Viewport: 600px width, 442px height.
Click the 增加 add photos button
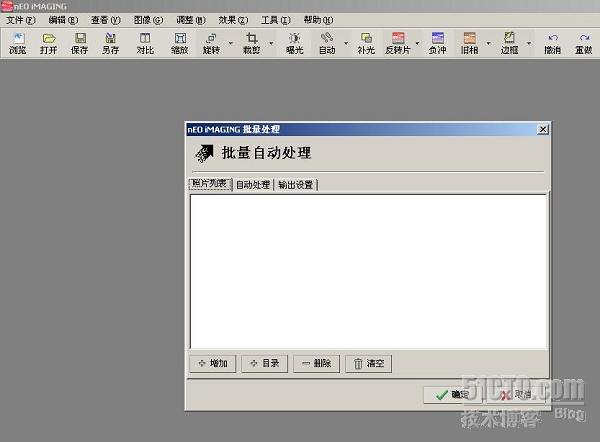(x=213, y=363)
